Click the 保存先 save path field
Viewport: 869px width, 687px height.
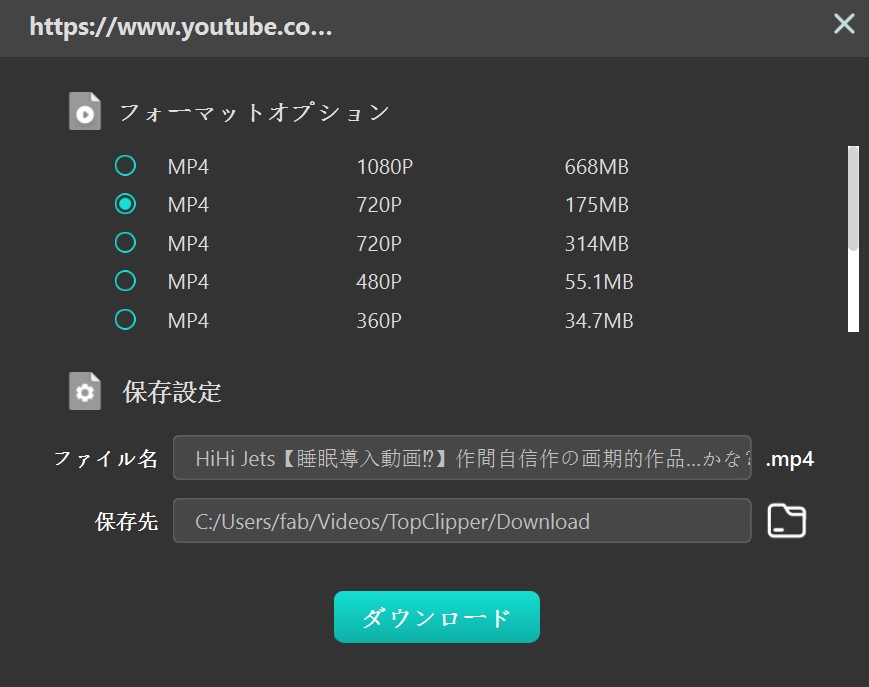[462, 521]
